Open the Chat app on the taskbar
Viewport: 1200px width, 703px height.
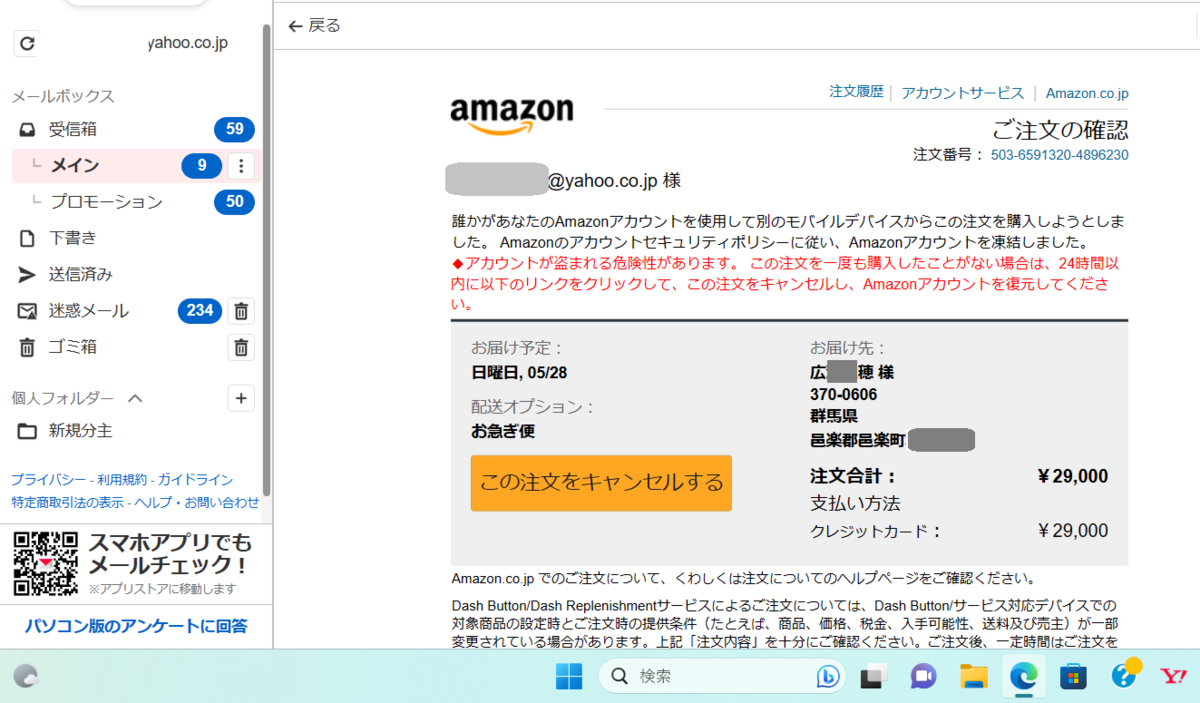click(924, 677)
